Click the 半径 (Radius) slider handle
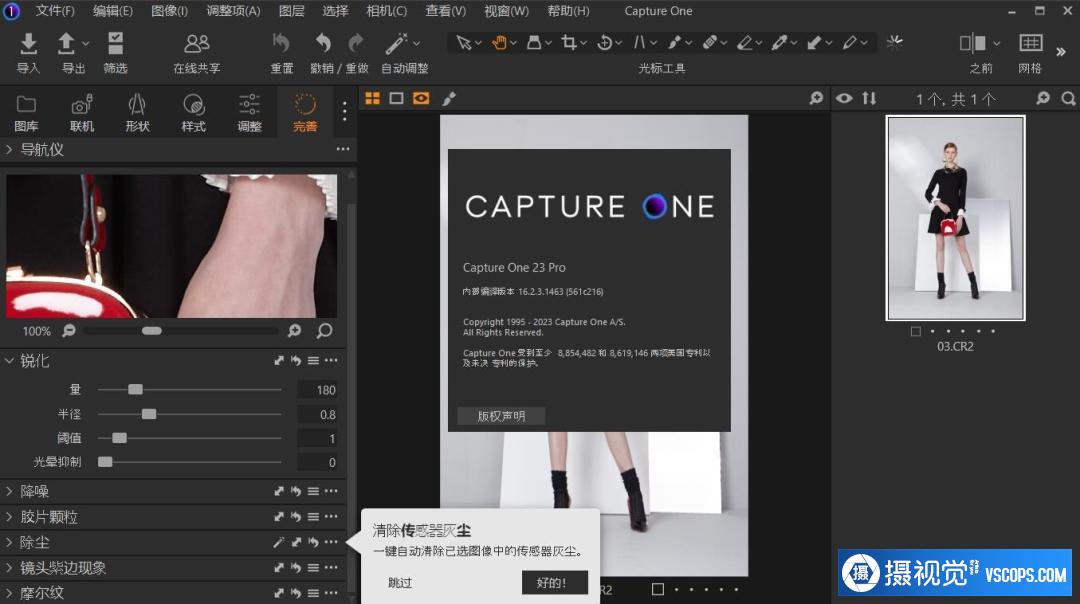Image resolution: width=1080 pixels, height=604 pixels. click(x=149, y=414)
